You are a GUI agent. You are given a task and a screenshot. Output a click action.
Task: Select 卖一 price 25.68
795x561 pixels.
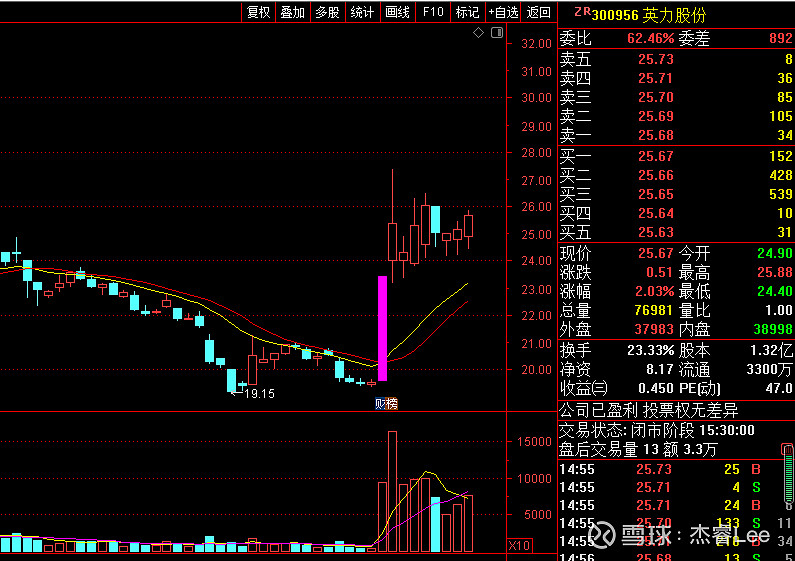(656, 135)
